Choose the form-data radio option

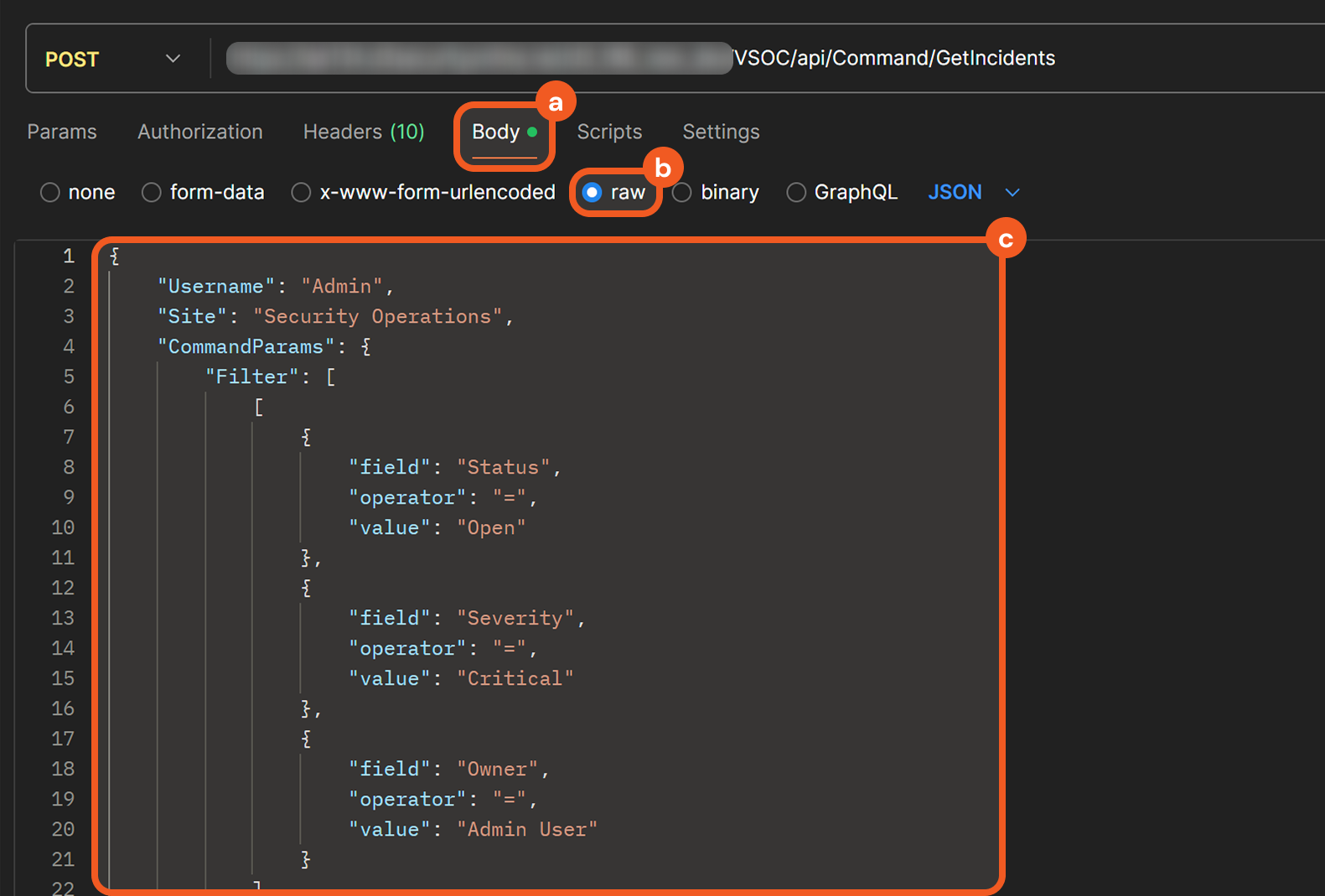click(152, 193)
